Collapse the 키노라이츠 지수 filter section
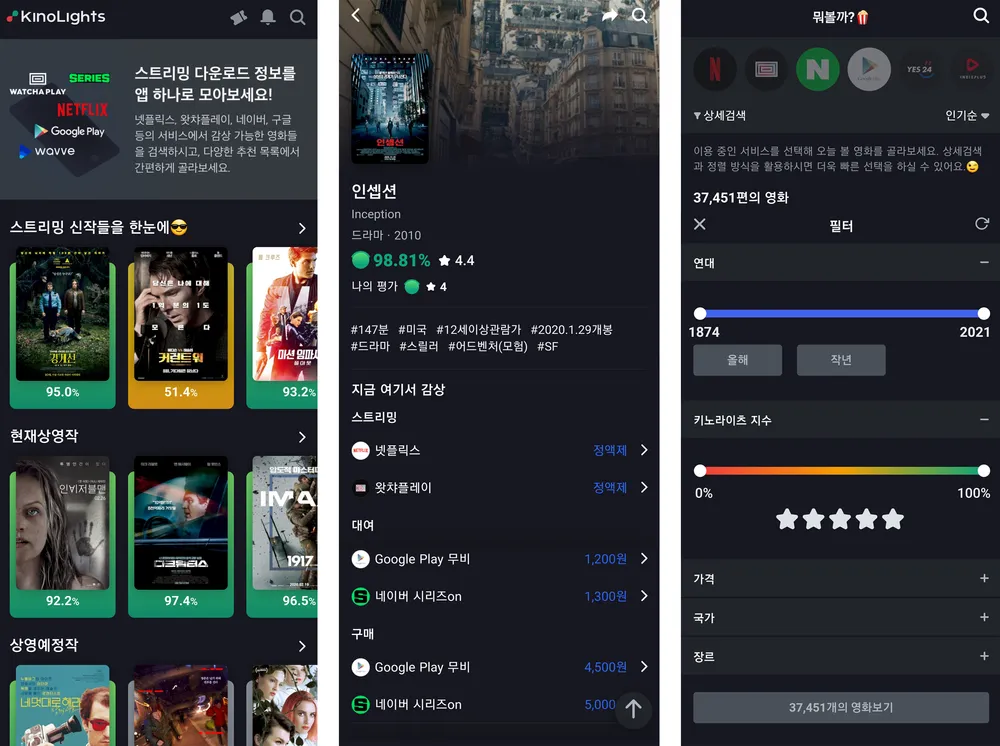1000x746 pixels. tap(984, 420)
